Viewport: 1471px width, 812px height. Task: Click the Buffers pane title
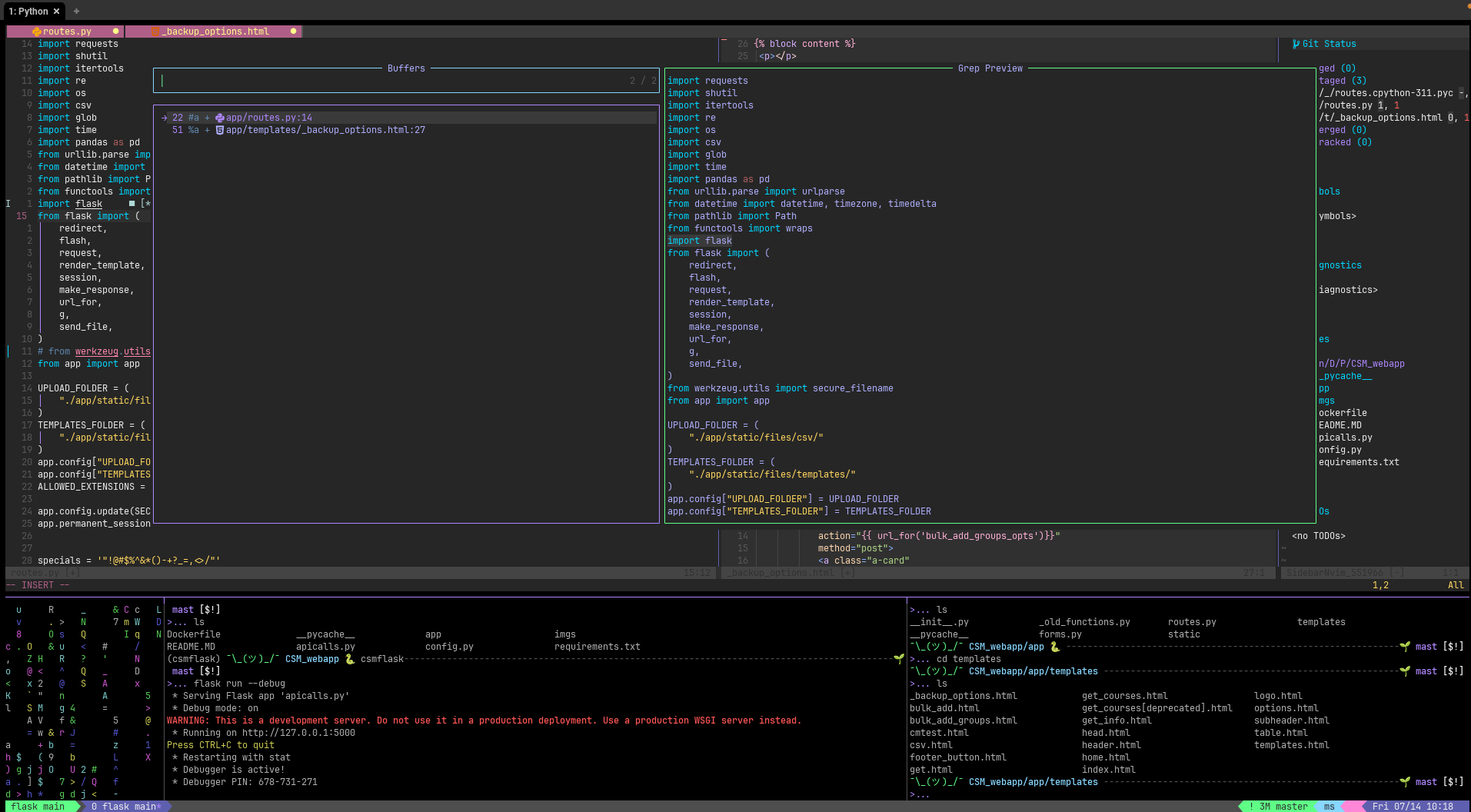click(406, 68)
